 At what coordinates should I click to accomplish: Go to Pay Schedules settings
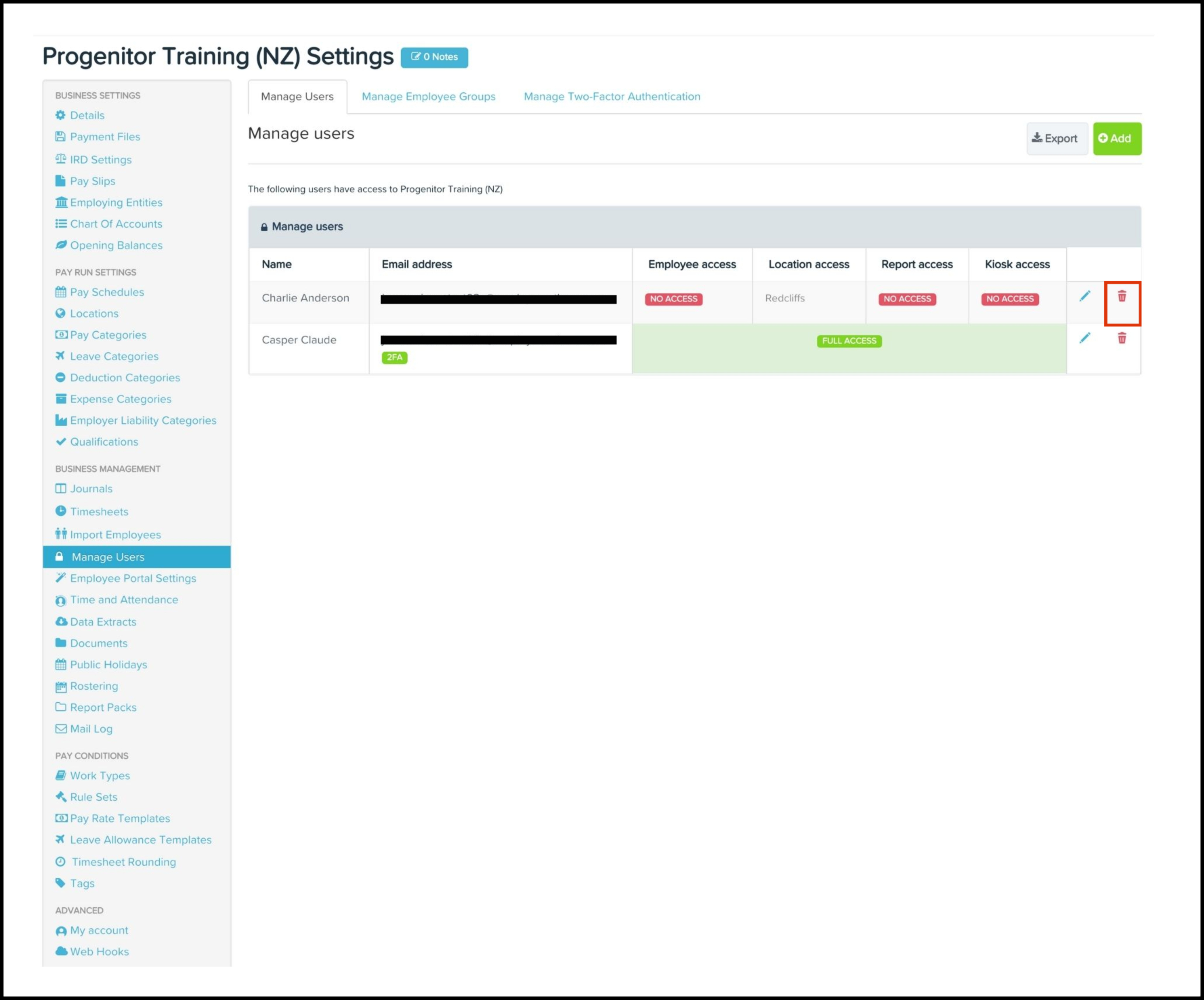[107, 292]
